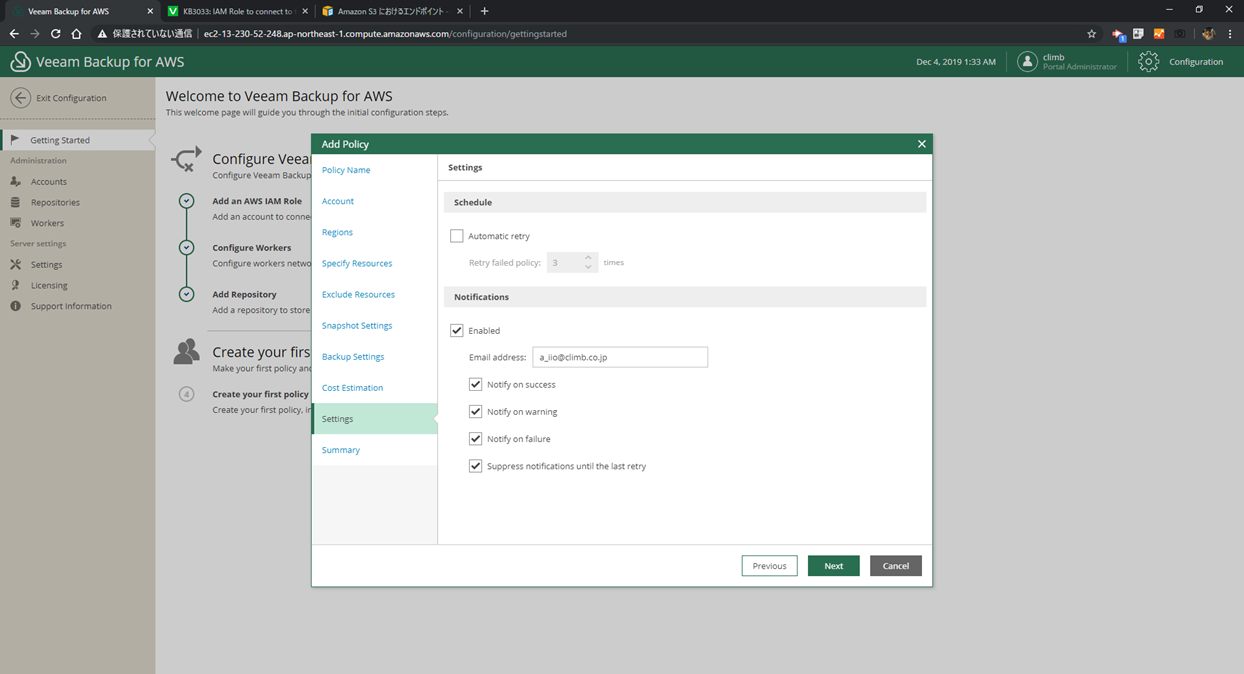The width and height of the screenshot is (1244, 674).
Task: Click the Getting Started flag icon
Action: (x=15, y=140)
